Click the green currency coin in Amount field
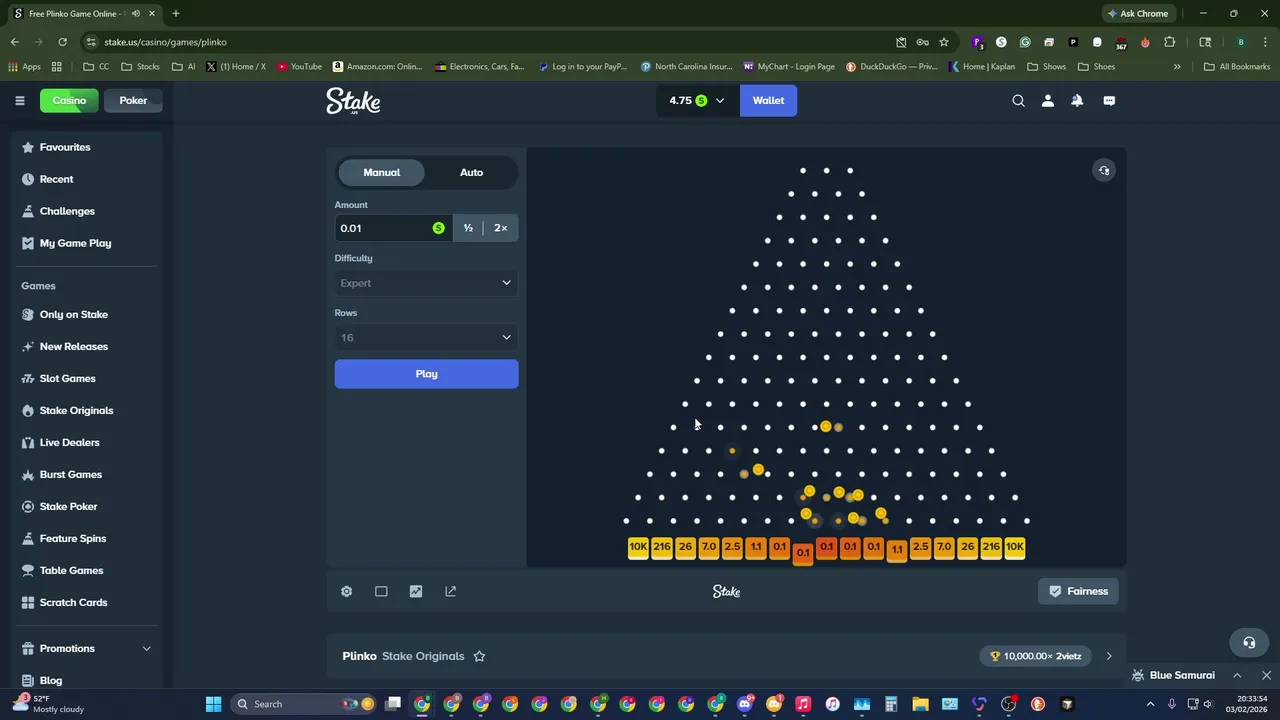Screen dimensions: 1280x720 click(438, 228)
